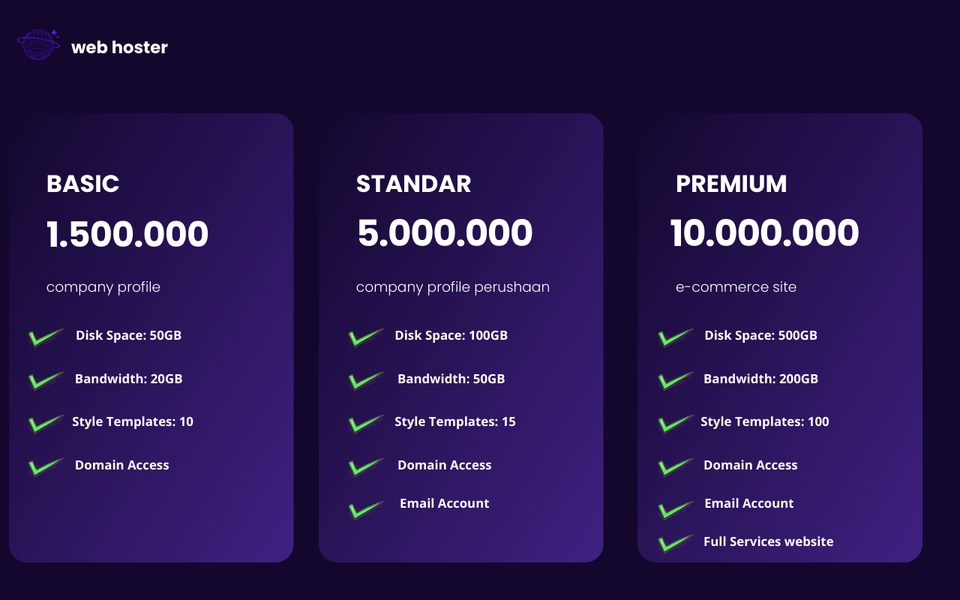Click the e-commerce site subtitle
The image size is (960, 600).
coord(736,287)
